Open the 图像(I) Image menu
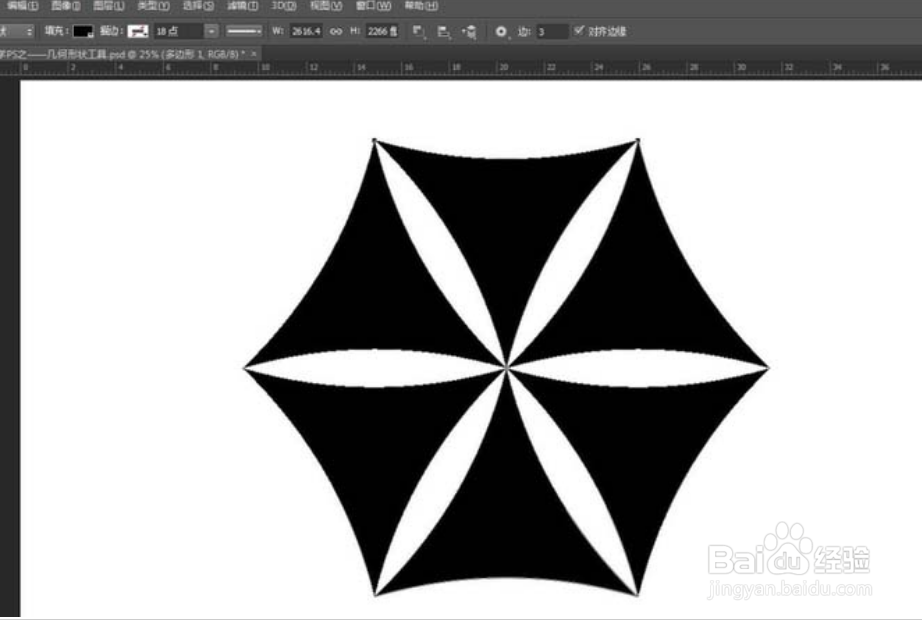 click(x=65, y=6)
